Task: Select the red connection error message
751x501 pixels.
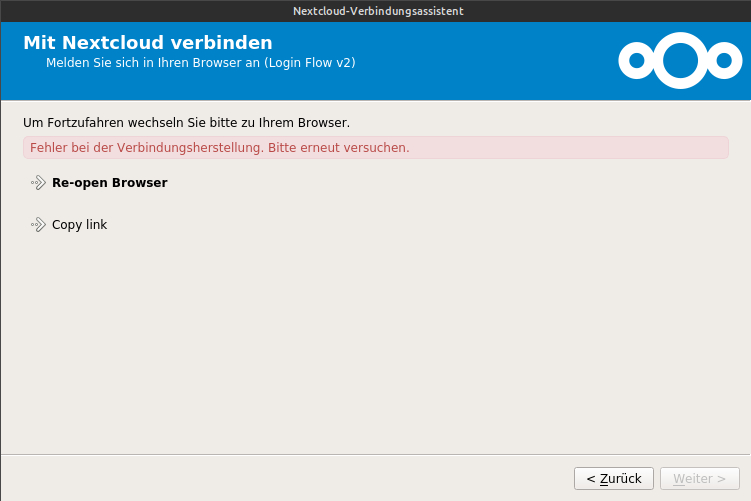Action: (376, 148)
